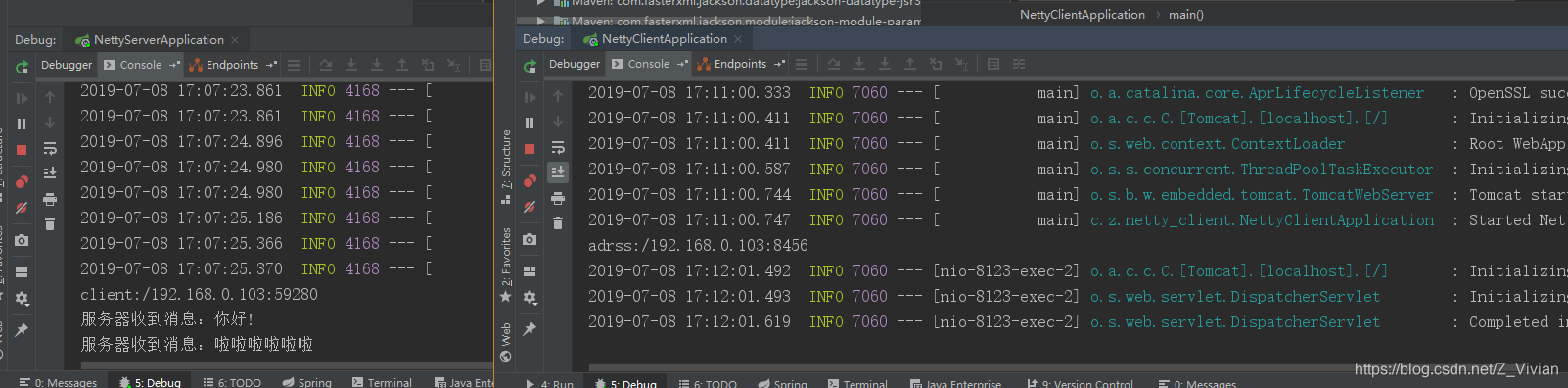Open 4: Run tool window
Screen dimensions: 1568x388
(550, 383)
